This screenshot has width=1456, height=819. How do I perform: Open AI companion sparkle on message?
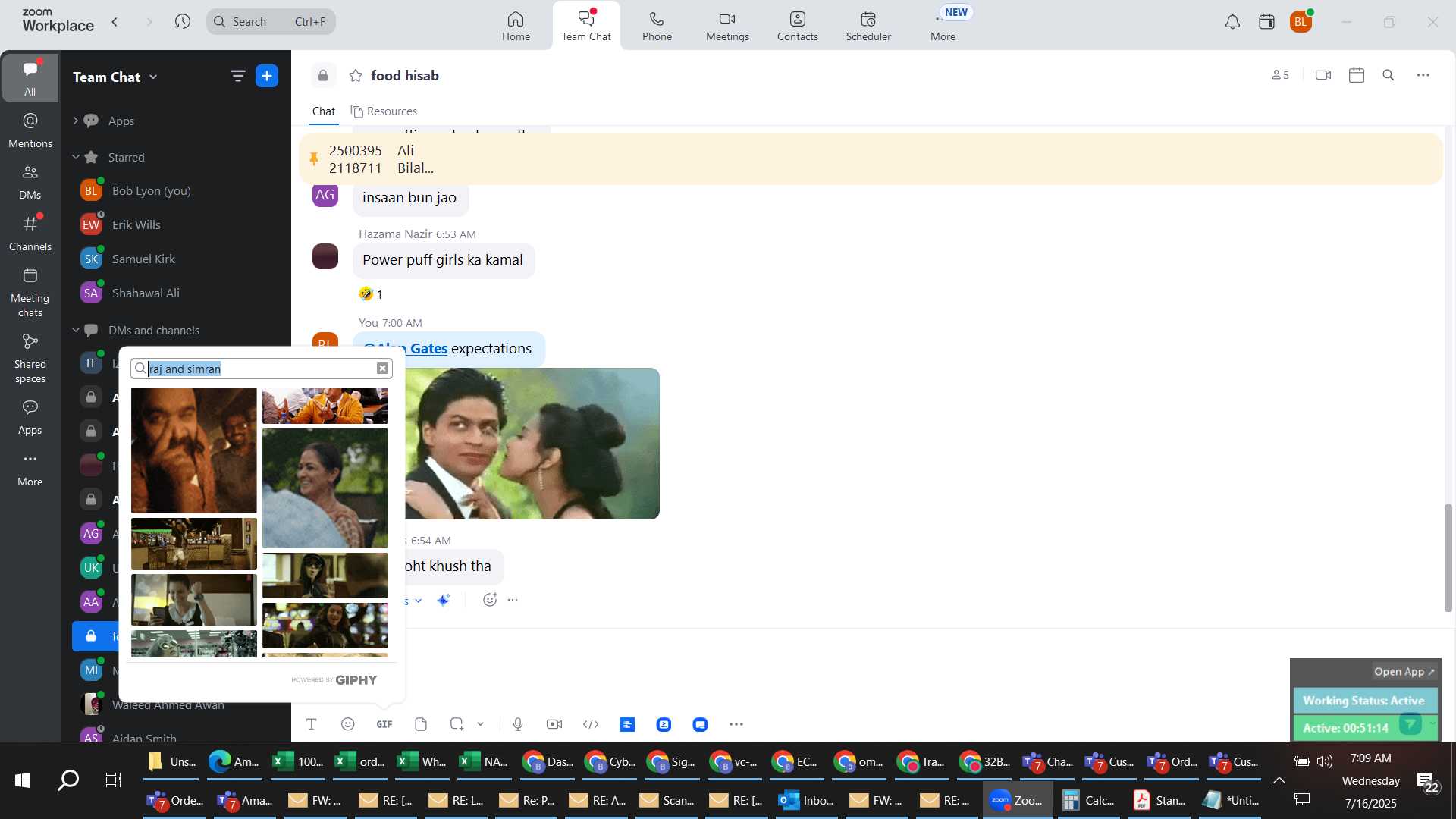coord(444,600)
